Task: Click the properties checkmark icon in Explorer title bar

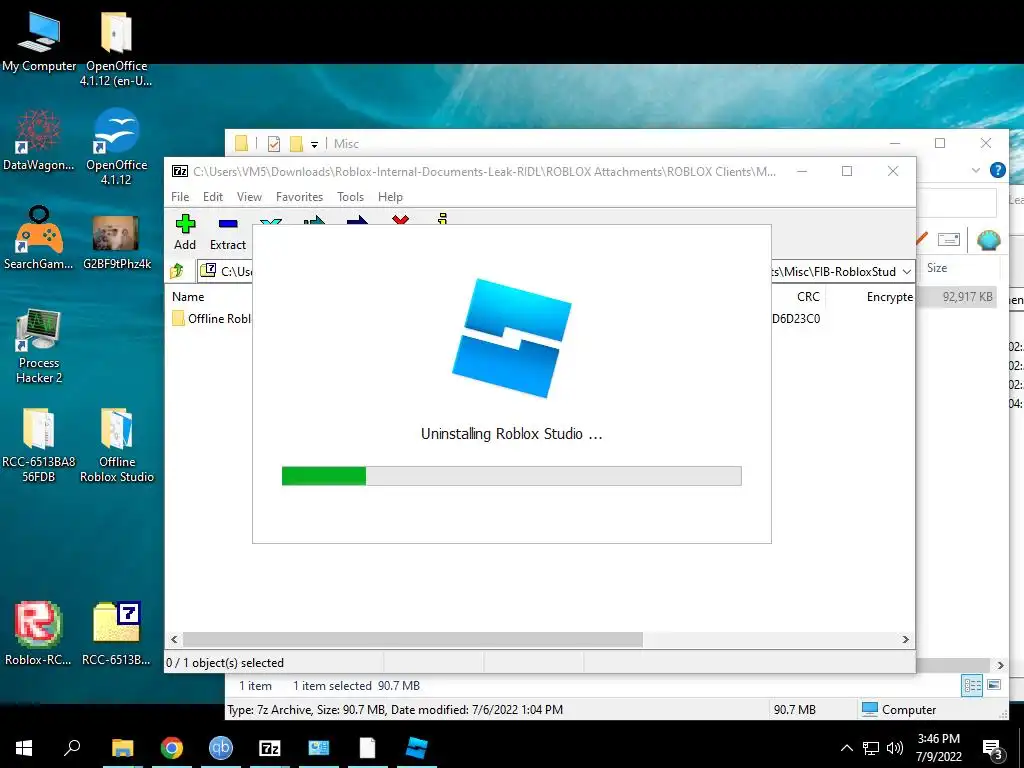Action: [x=274, y=144]
